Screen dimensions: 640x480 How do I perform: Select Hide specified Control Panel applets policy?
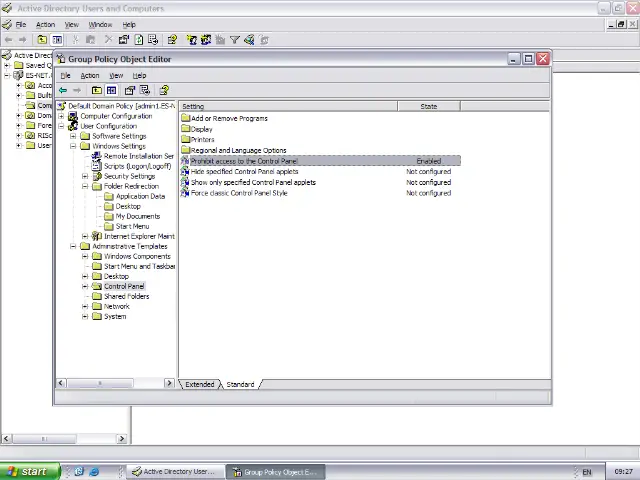coord(244,172)
